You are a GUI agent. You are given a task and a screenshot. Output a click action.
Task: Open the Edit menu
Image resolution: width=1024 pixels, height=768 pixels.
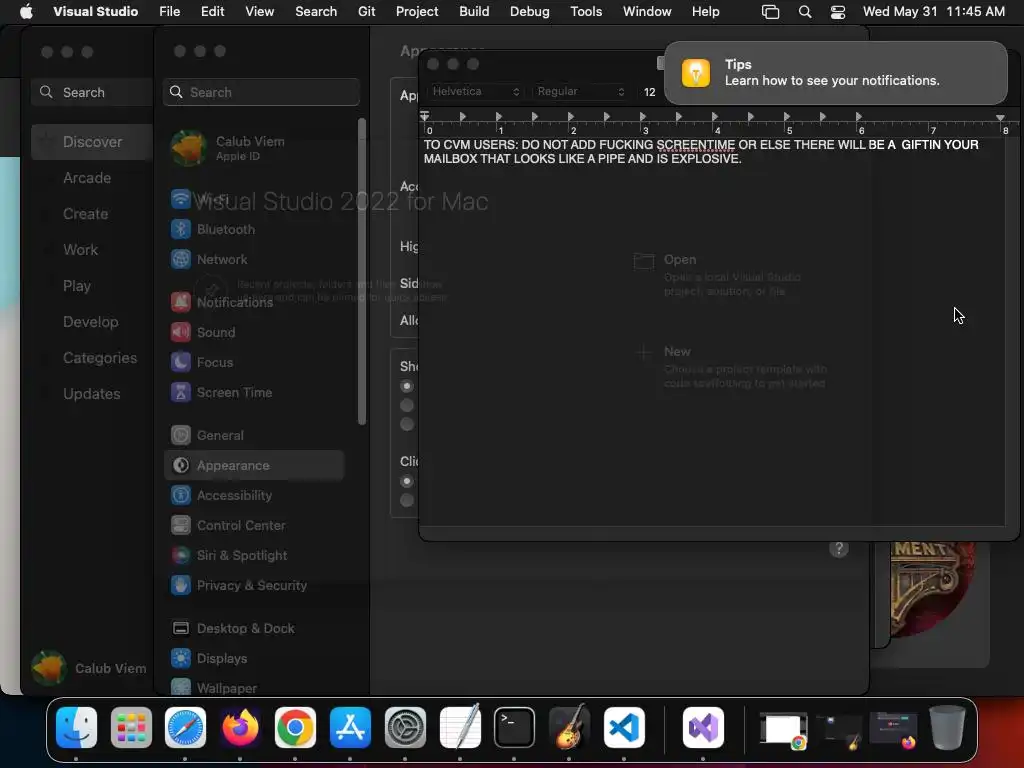(x=213, y=12)
